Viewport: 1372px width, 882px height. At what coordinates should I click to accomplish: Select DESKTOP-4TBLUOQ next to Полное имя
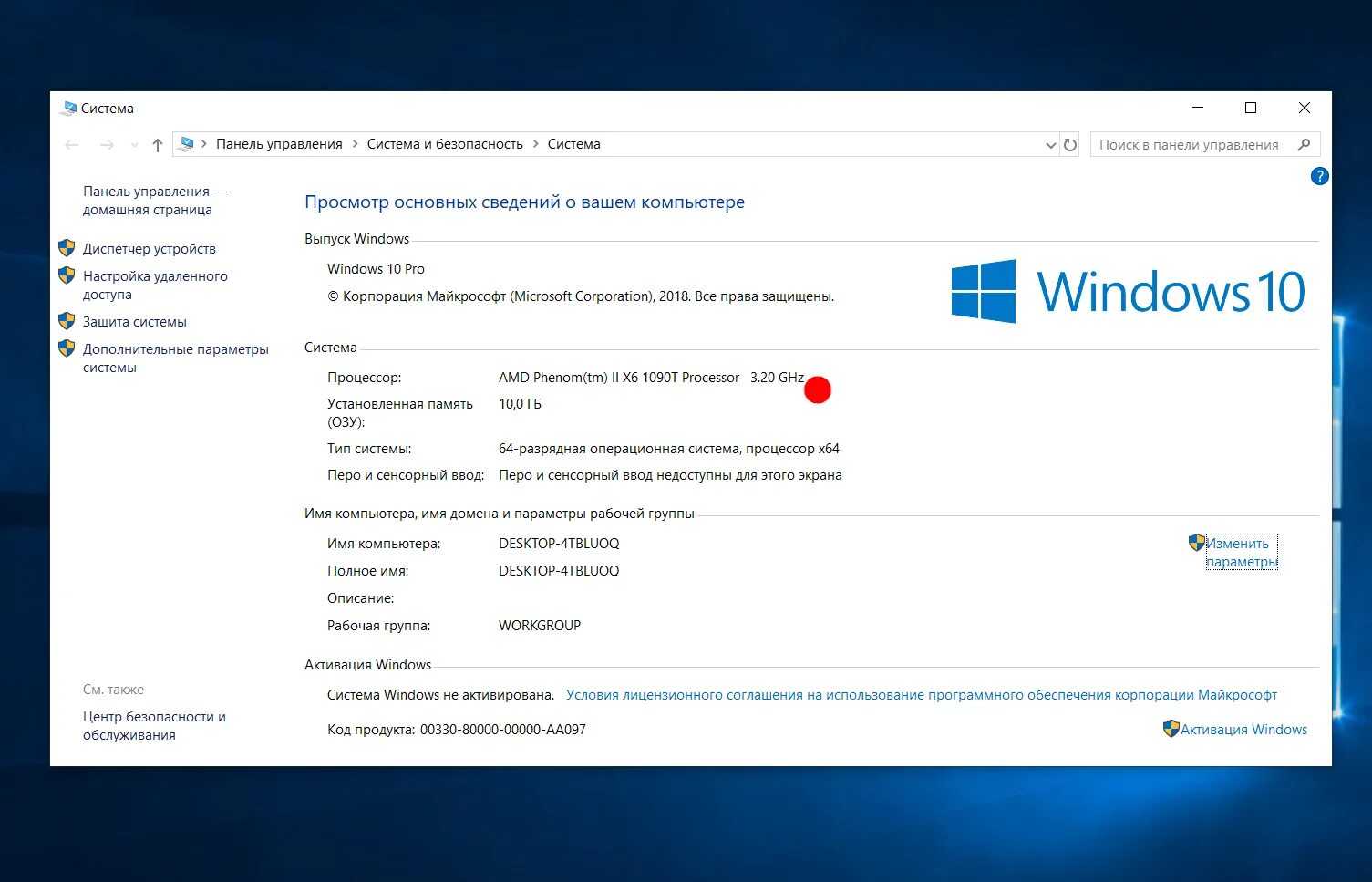pyautogui.click(x=559, y=571)
